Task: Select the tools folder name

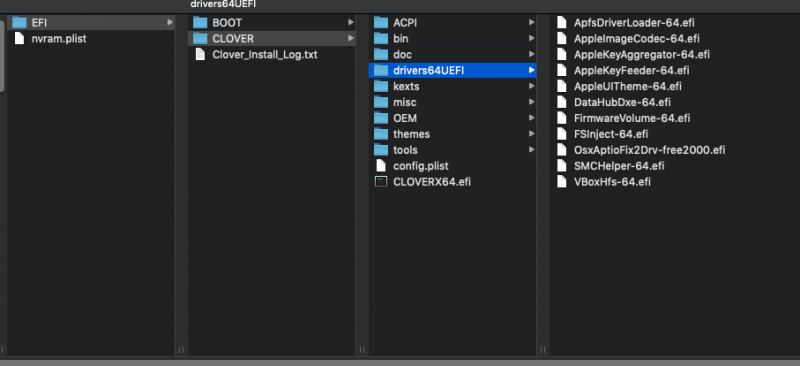Action: tap(406, 150)
